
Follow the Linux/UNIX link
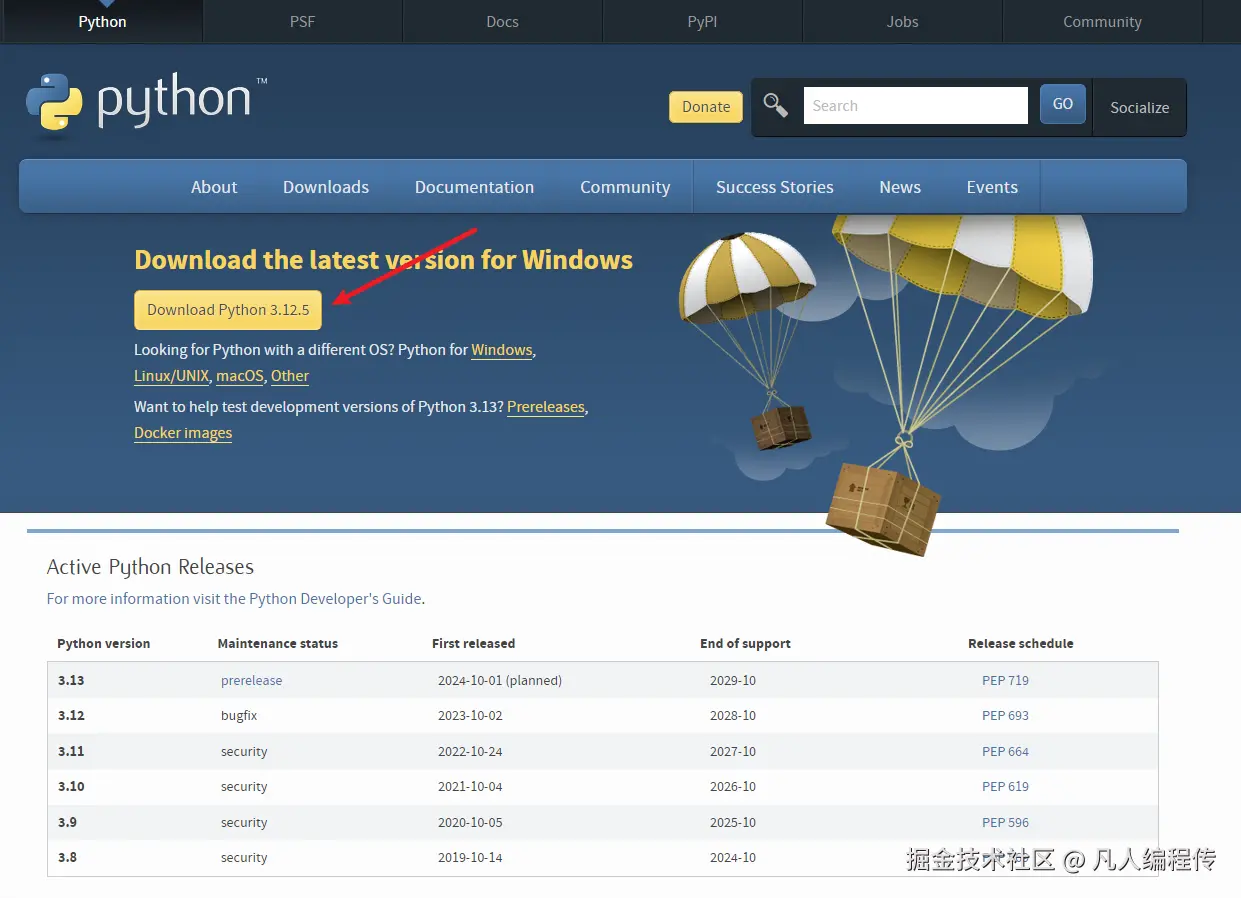point(172,376)
